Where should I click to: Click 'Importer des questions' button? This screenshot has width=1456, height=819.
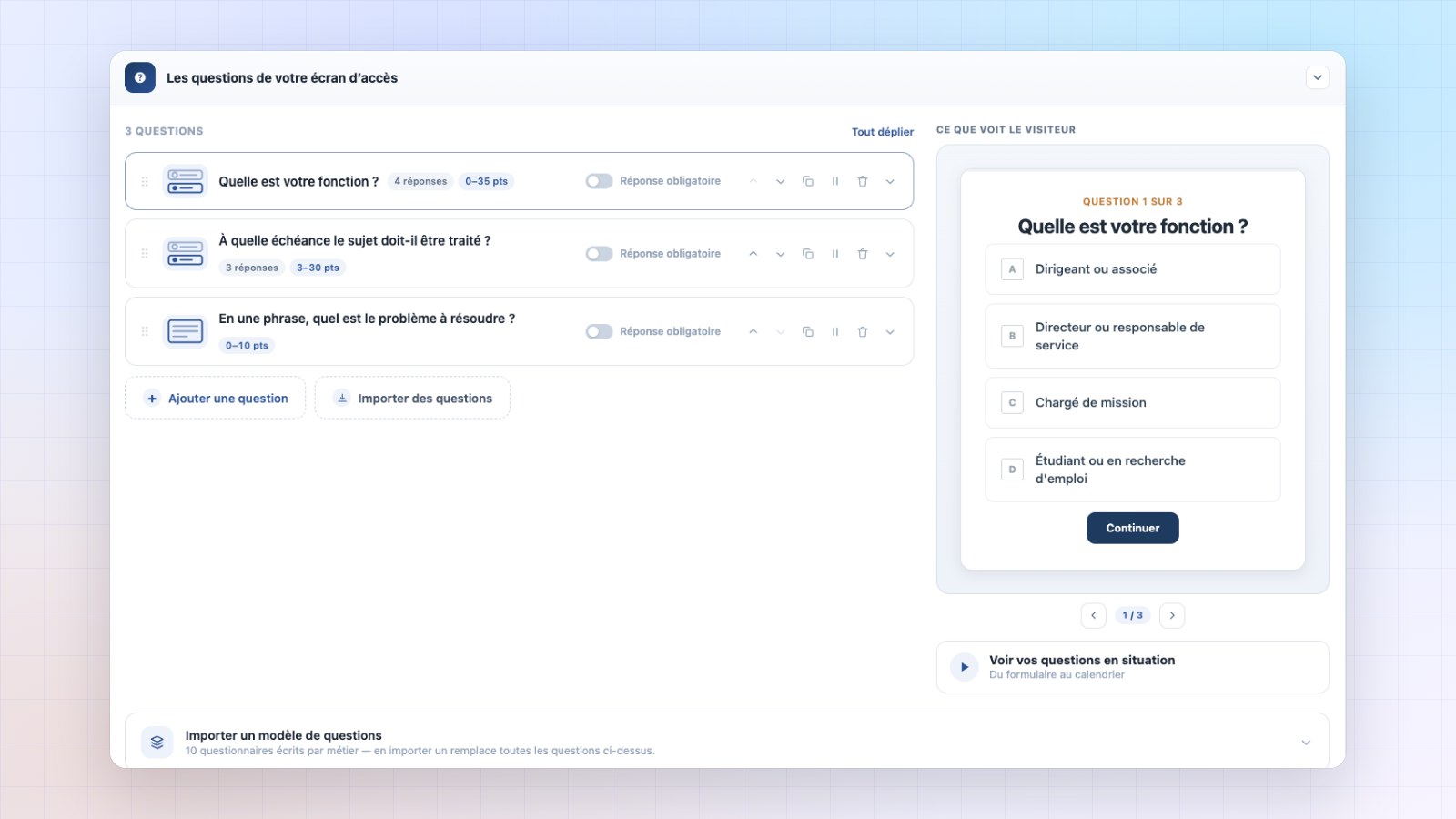pyautogui.click(x=412, y=398)
